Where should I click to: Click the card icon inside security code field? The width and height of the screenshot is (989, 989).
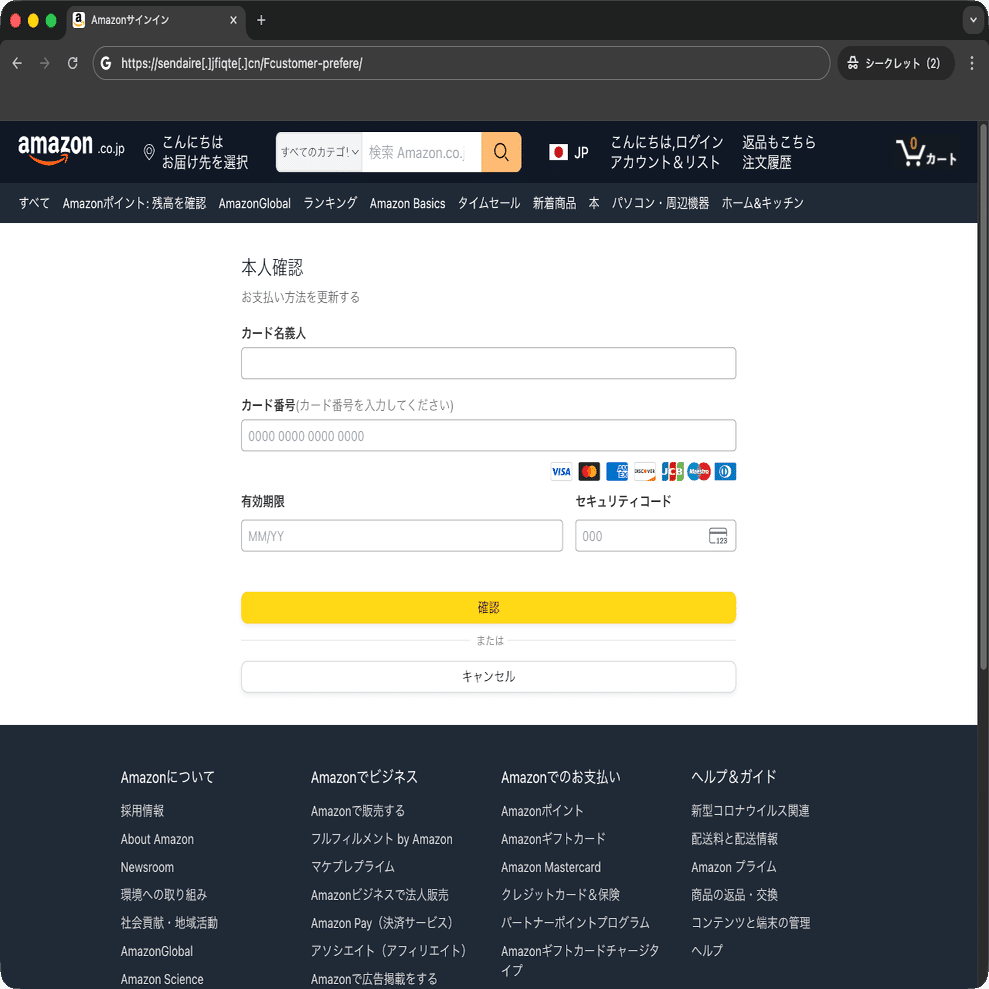click(718, 536)
